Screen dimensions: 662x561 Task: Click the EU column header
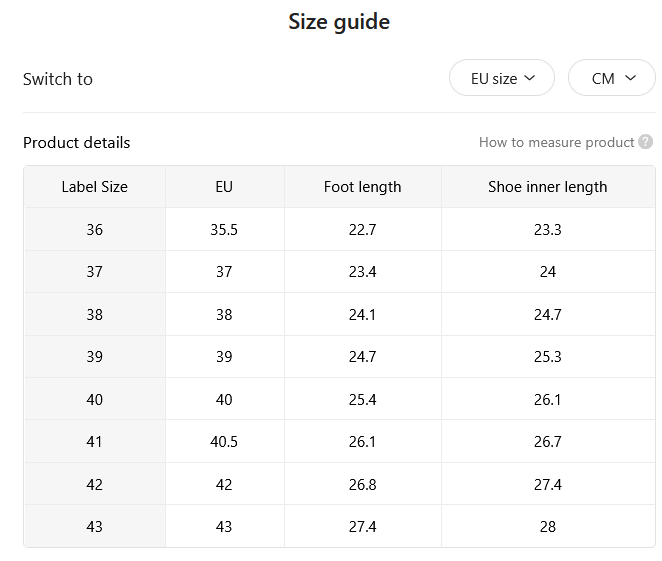coord(224,187)
